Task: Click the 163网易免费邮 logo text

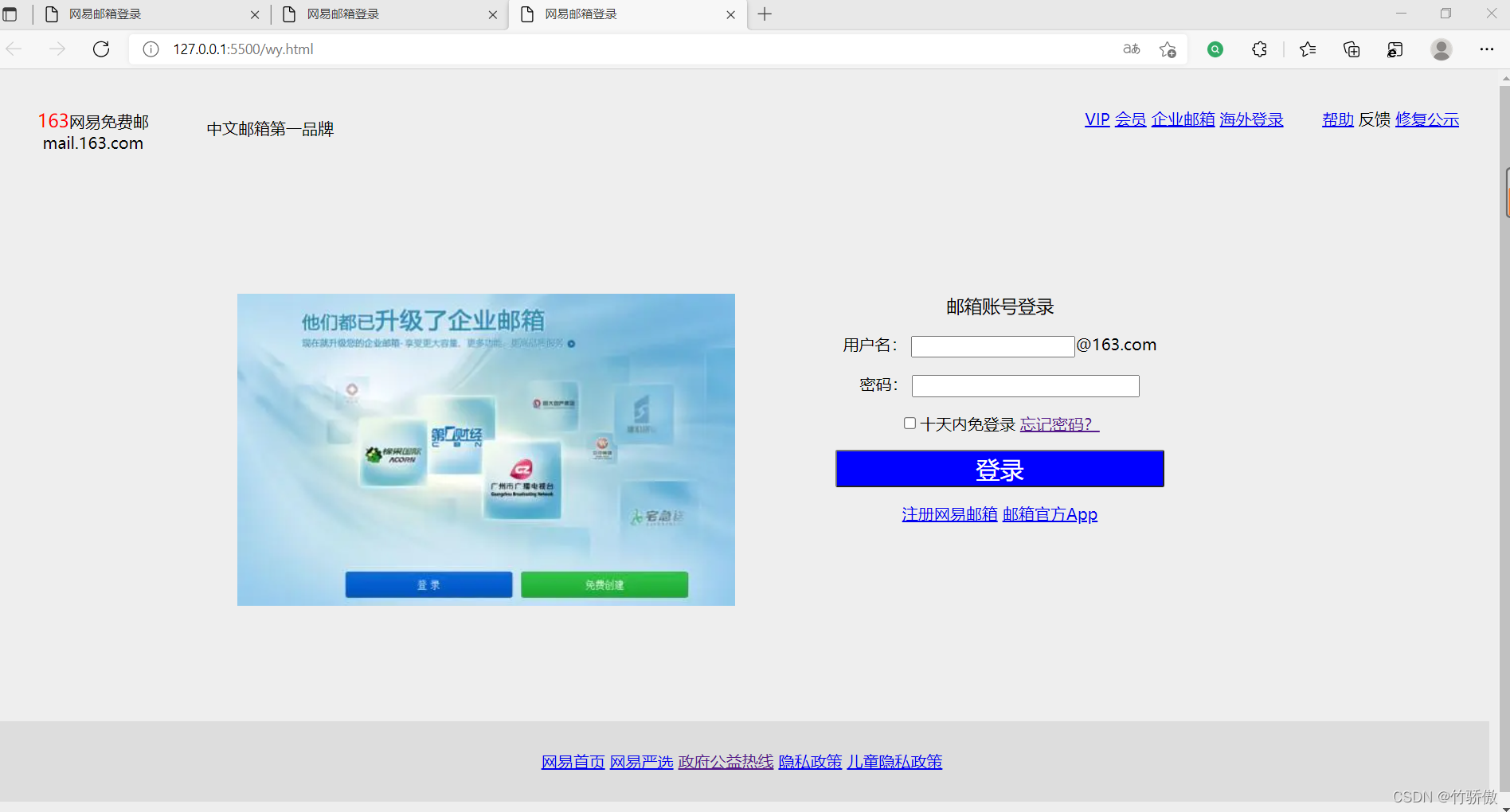Action: (93, 121)
